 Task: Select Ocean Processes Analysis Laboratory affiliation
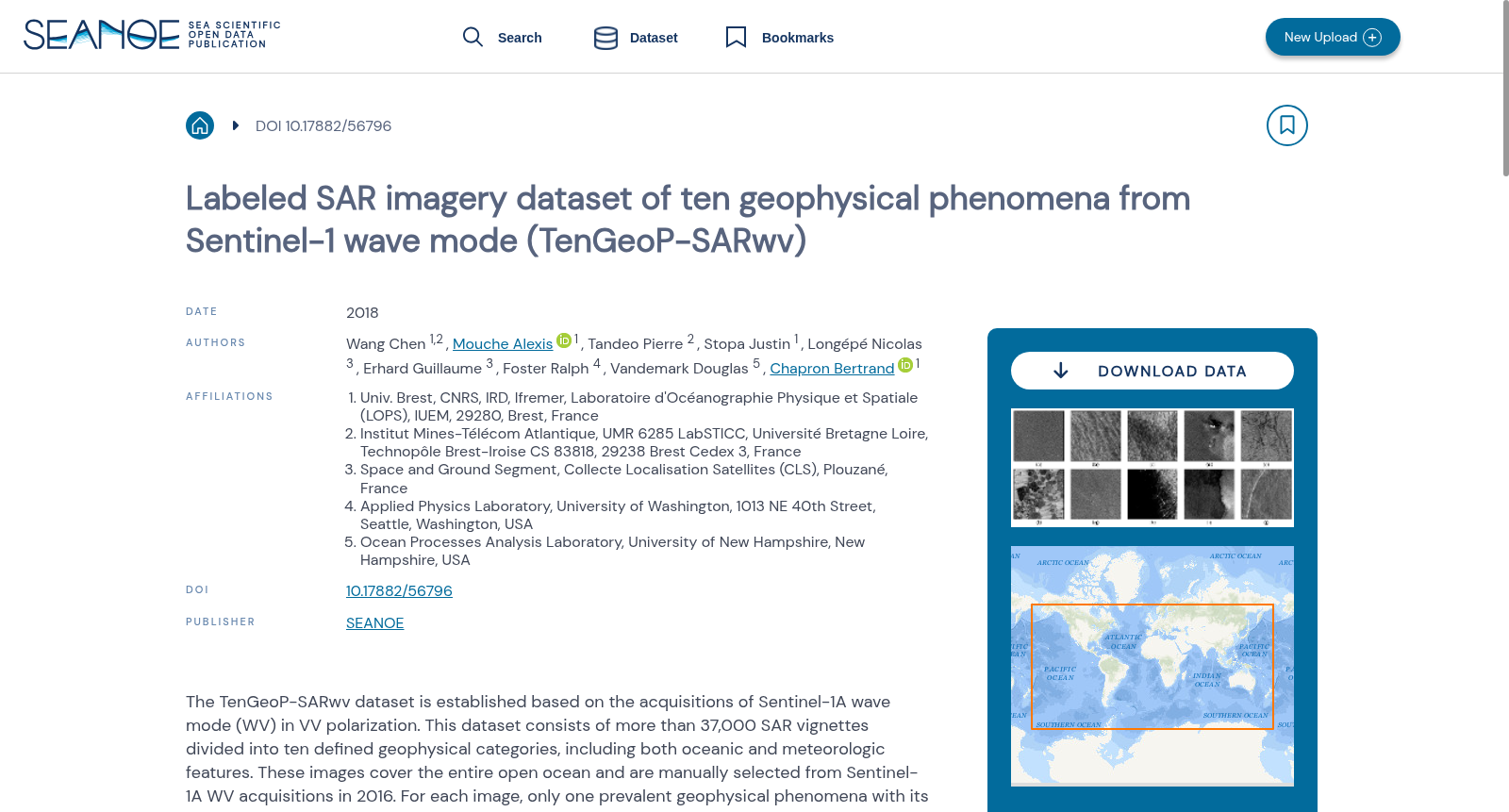(x=612, y=551)
